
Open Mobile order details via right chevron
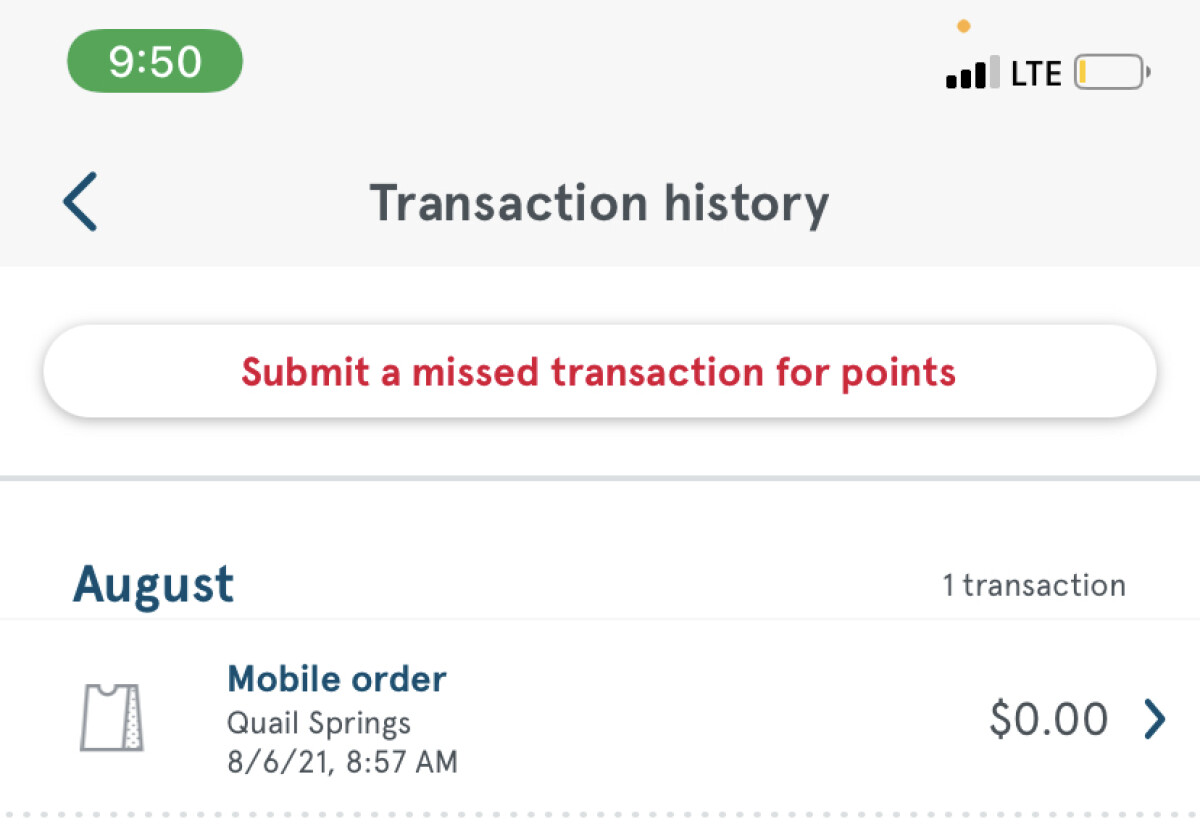(x=1155, y=718)
